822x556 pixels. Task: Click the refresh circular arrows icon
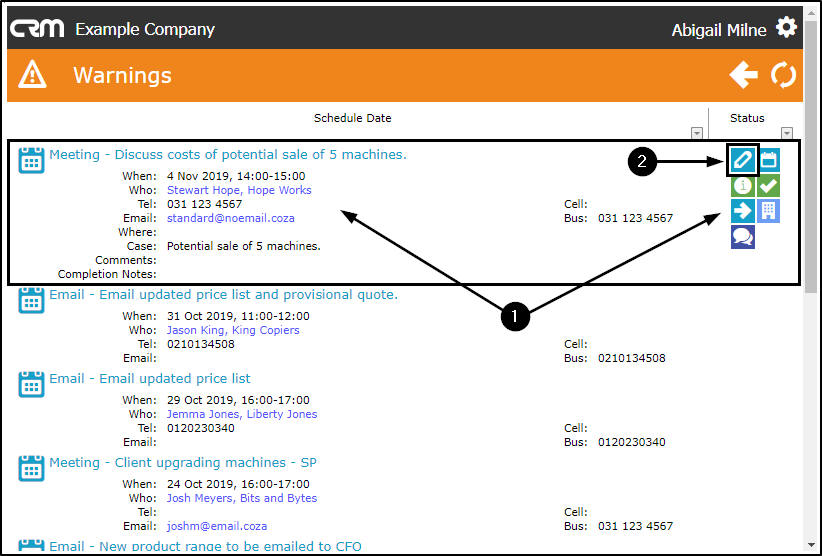(x=784, y=75)
